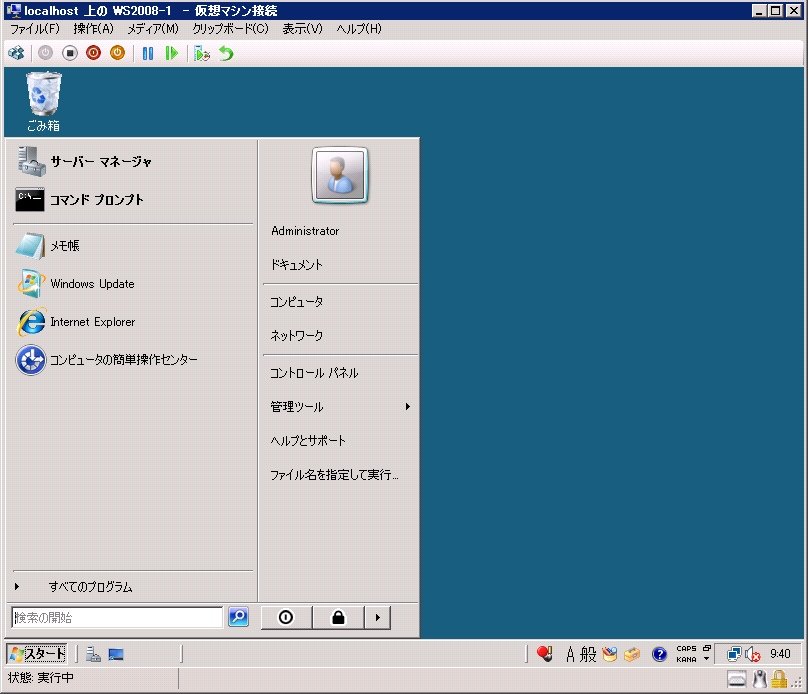Open the メディア(M) menu

[153, 28]
